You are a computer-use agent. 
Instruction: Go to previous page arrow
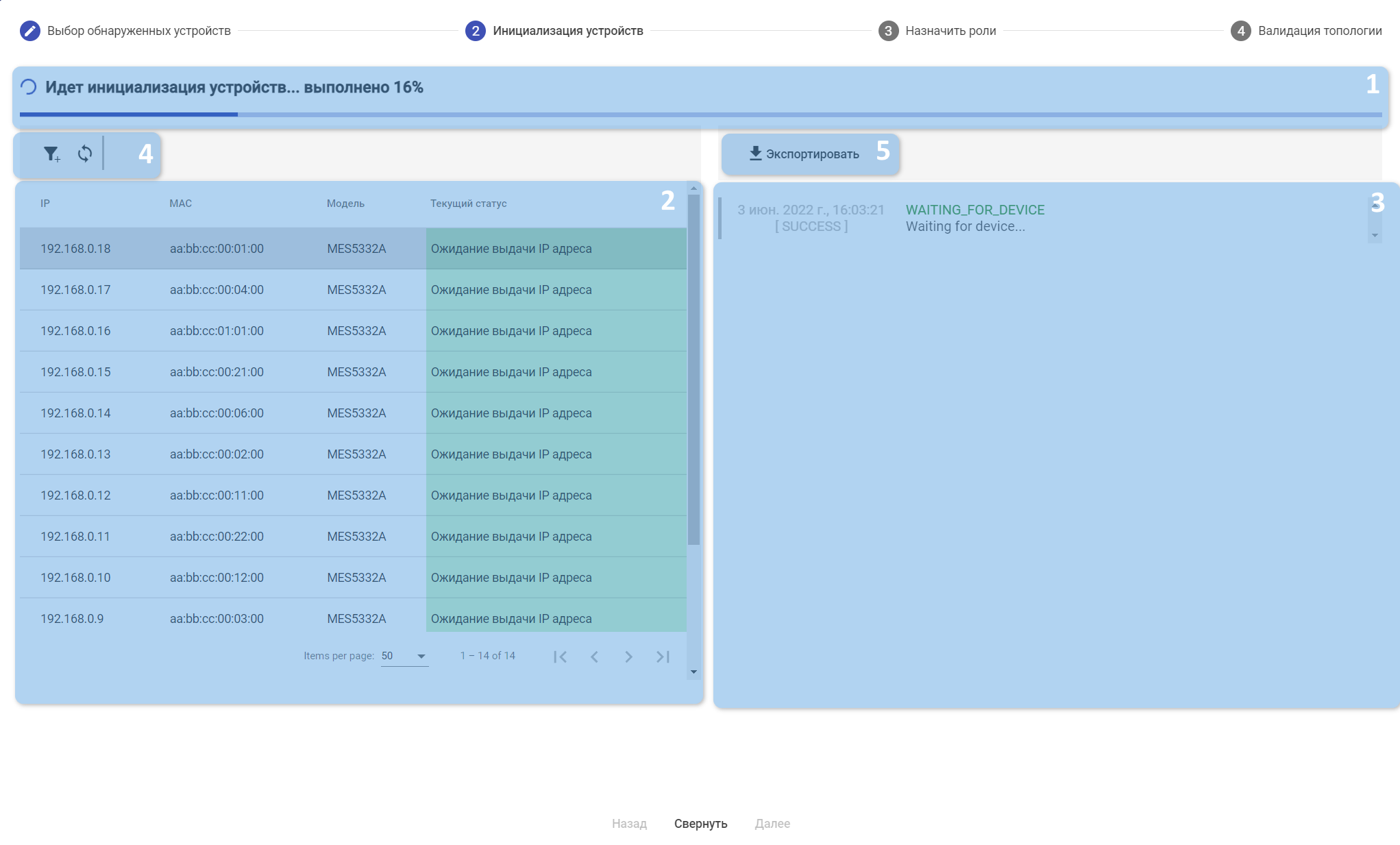point(594,657)
